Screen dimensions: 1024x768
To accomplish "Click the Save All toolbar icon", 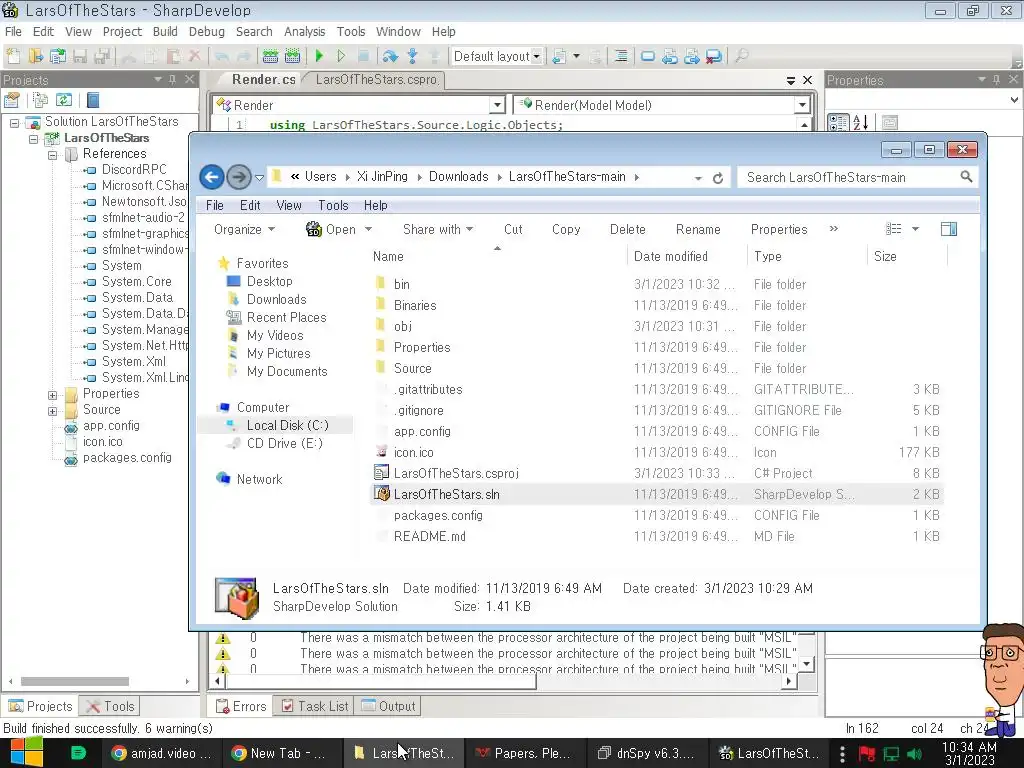I will (102, 56).
